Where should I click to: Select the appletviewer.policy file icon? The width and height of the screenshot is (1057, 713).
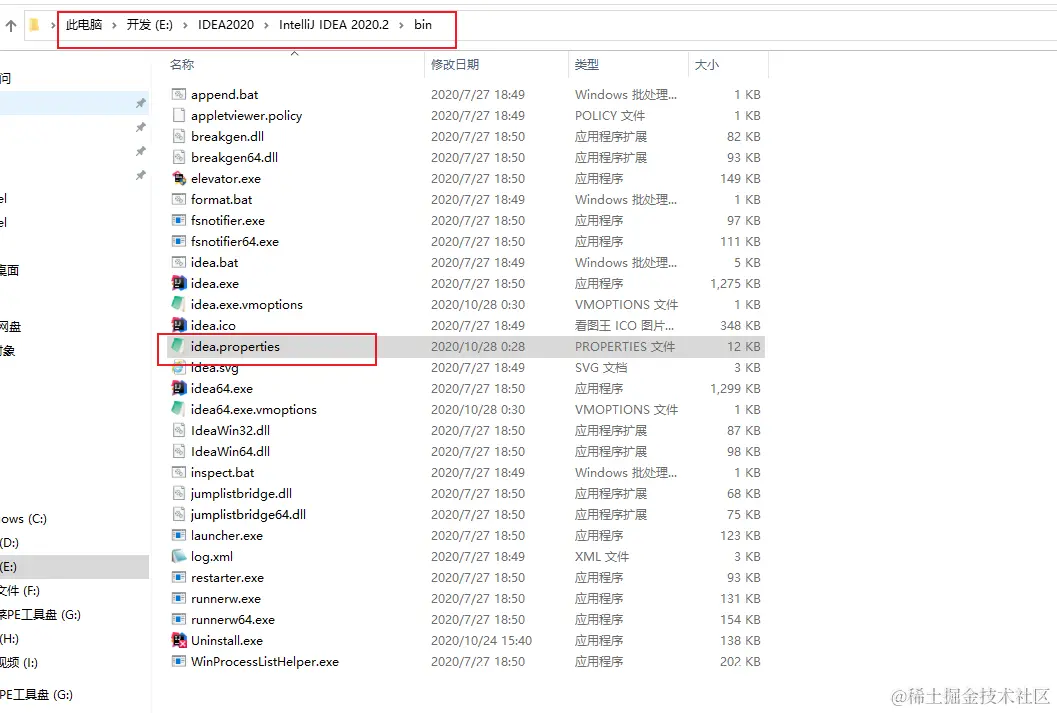click(179, 115)
